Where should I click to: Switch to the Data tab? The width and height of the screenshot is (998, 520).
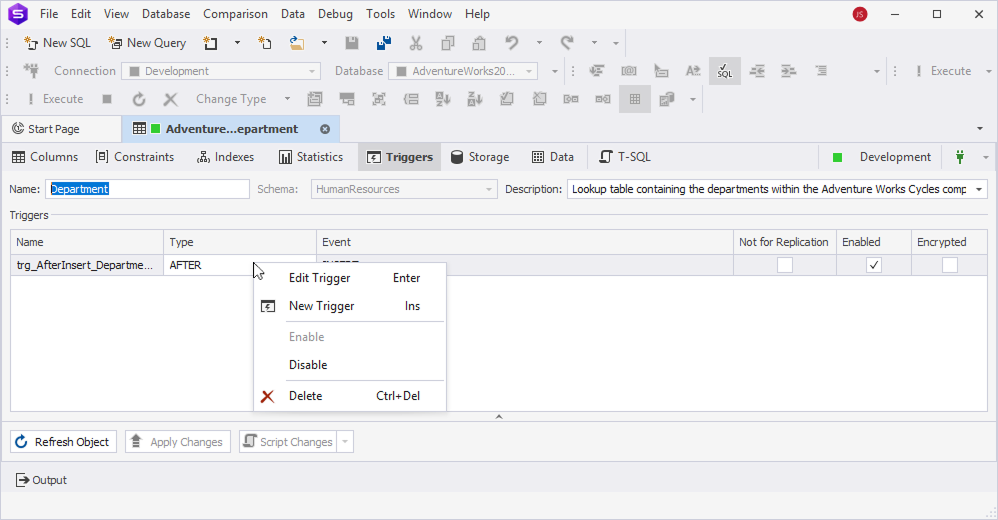click(x=552, y=157)
